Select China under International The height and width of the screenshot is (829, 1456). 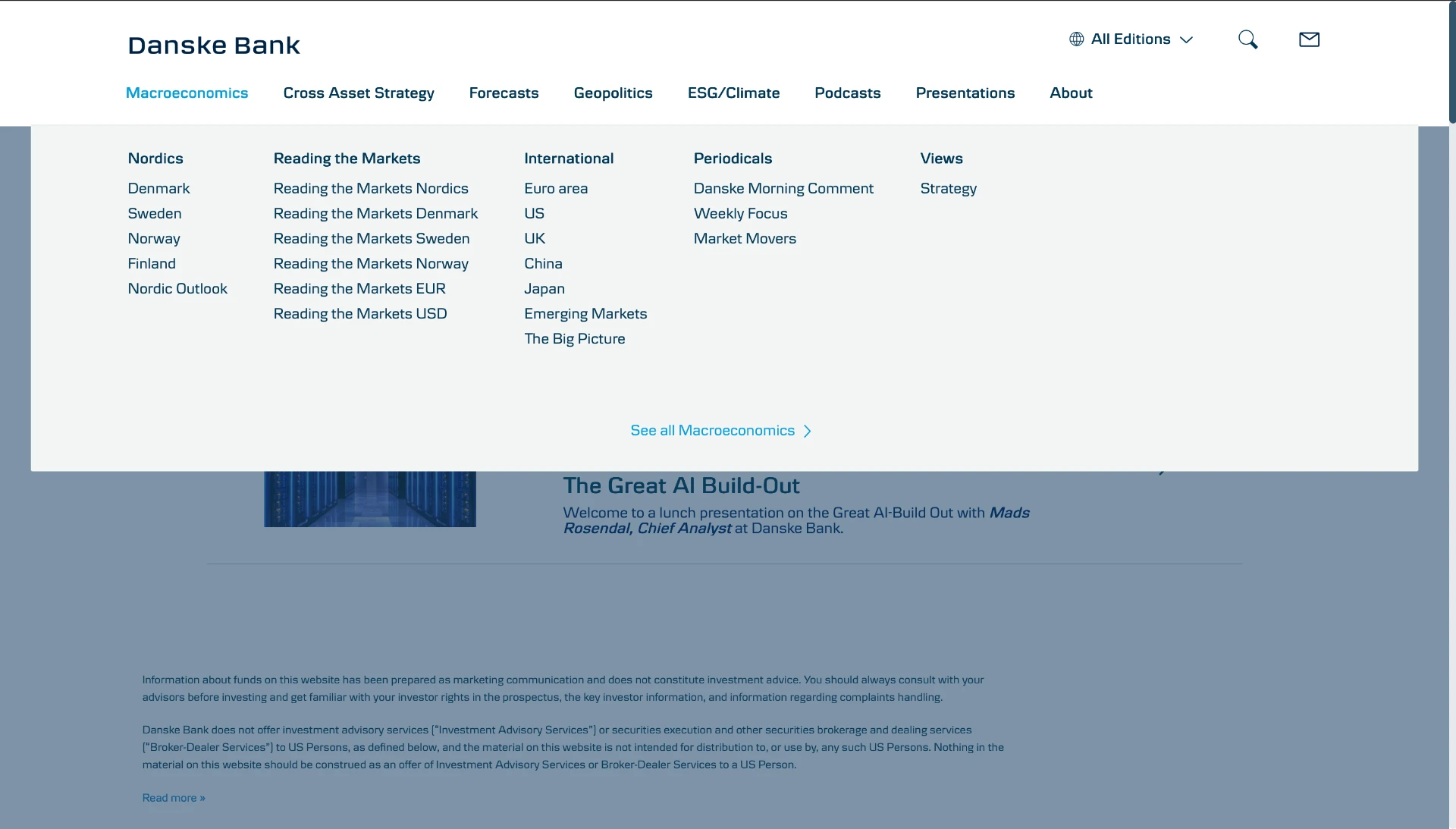[x=543, y=263]
